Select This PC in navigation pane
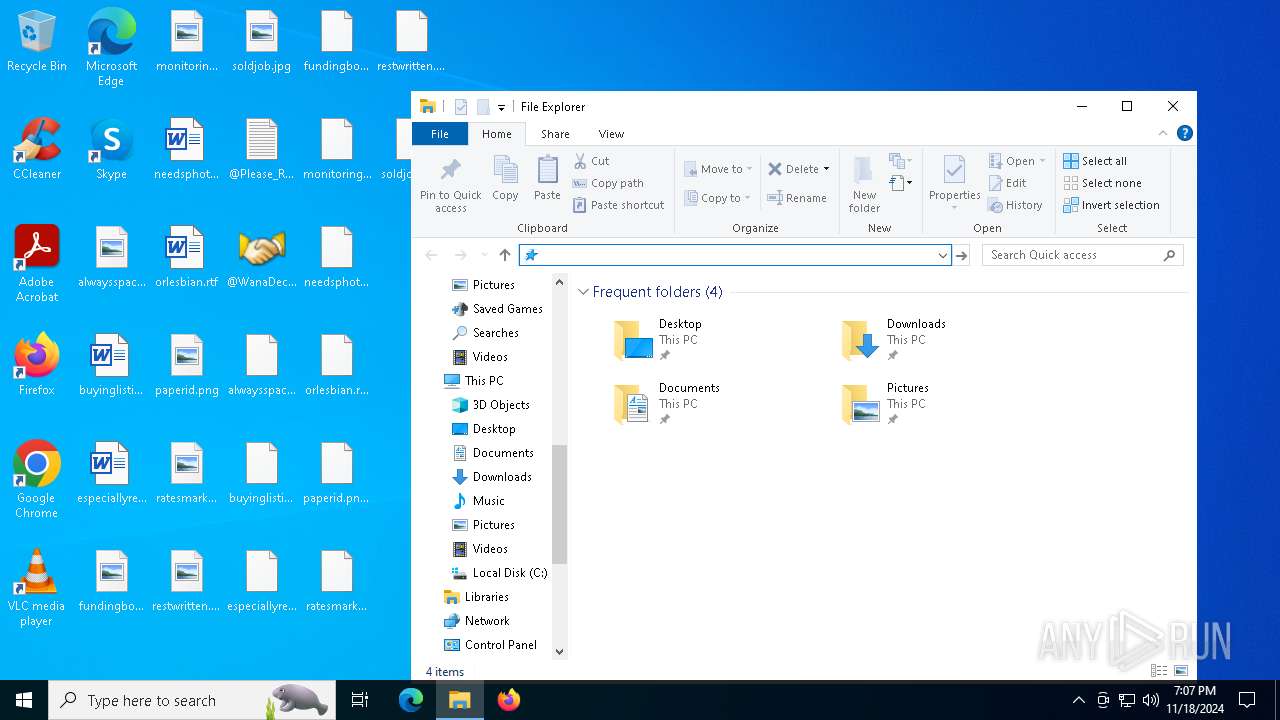The width and height of the screenshot is (1280, 720). tap(484, 381)
